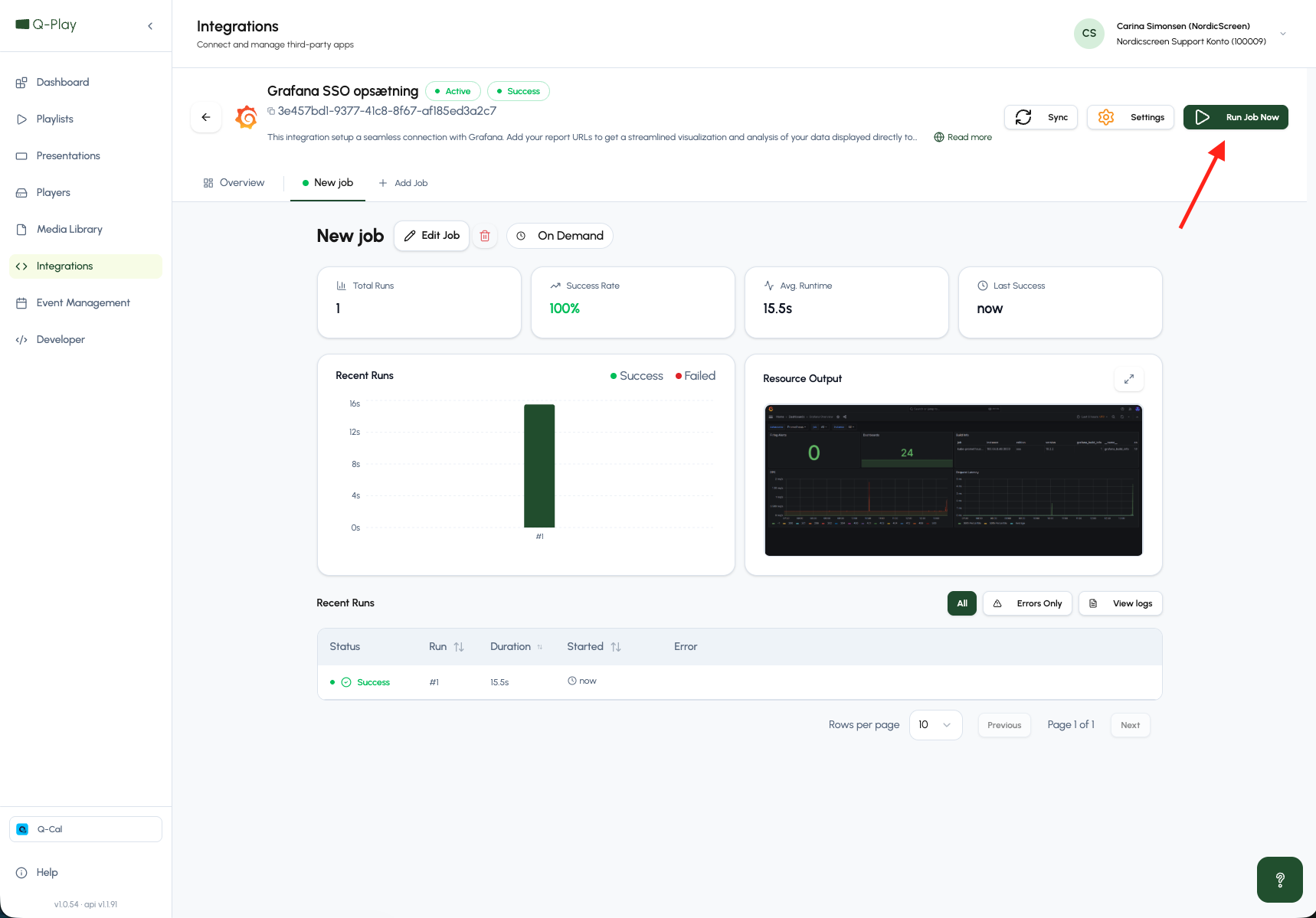
Task: Toggle the Failed legend item
Action: tap(696, 376)
